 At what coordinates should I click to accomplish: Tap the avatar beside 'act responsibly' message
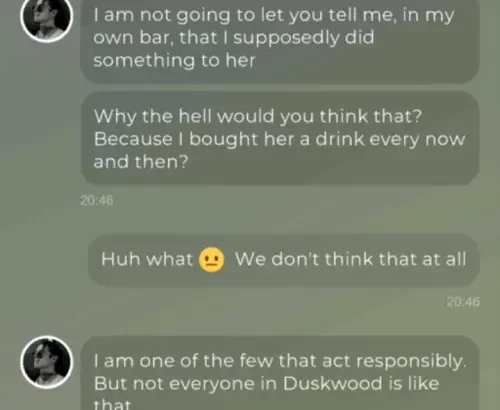pos(47,362)
